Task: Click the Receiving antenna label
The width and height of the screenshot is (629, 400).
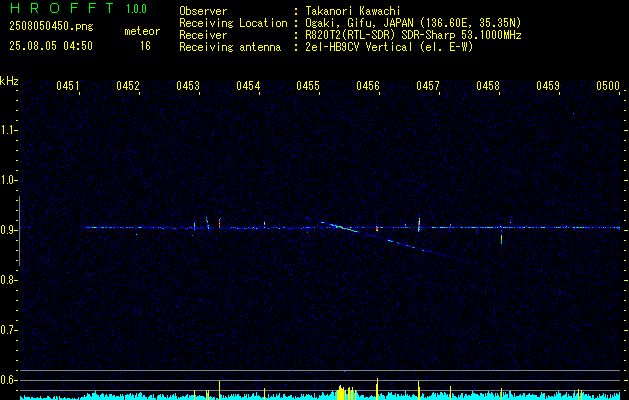Action: (230, 47)
